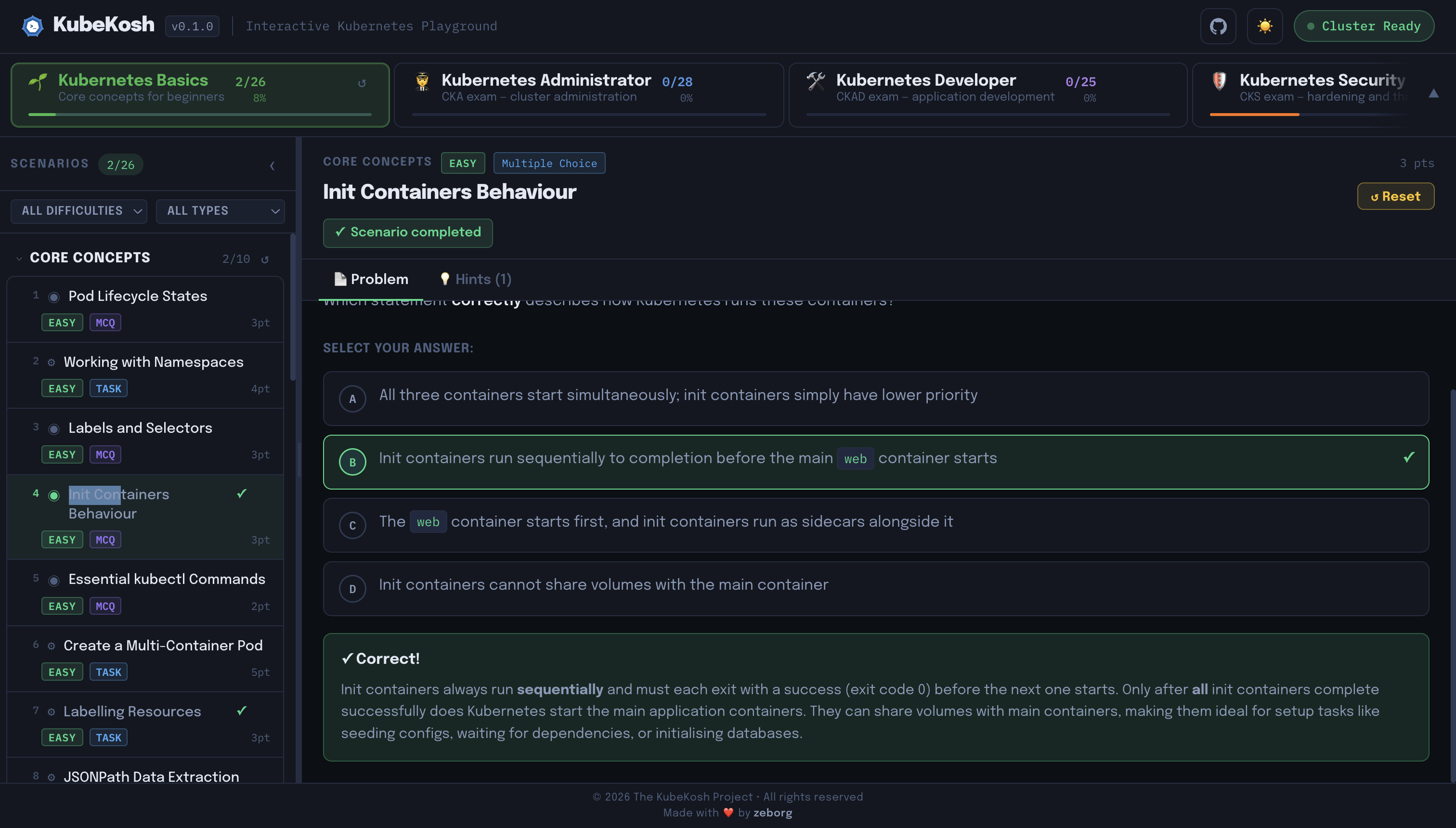Click the Kubernetes Security shield icon
1456x828 pixels.
[1219, 81]
